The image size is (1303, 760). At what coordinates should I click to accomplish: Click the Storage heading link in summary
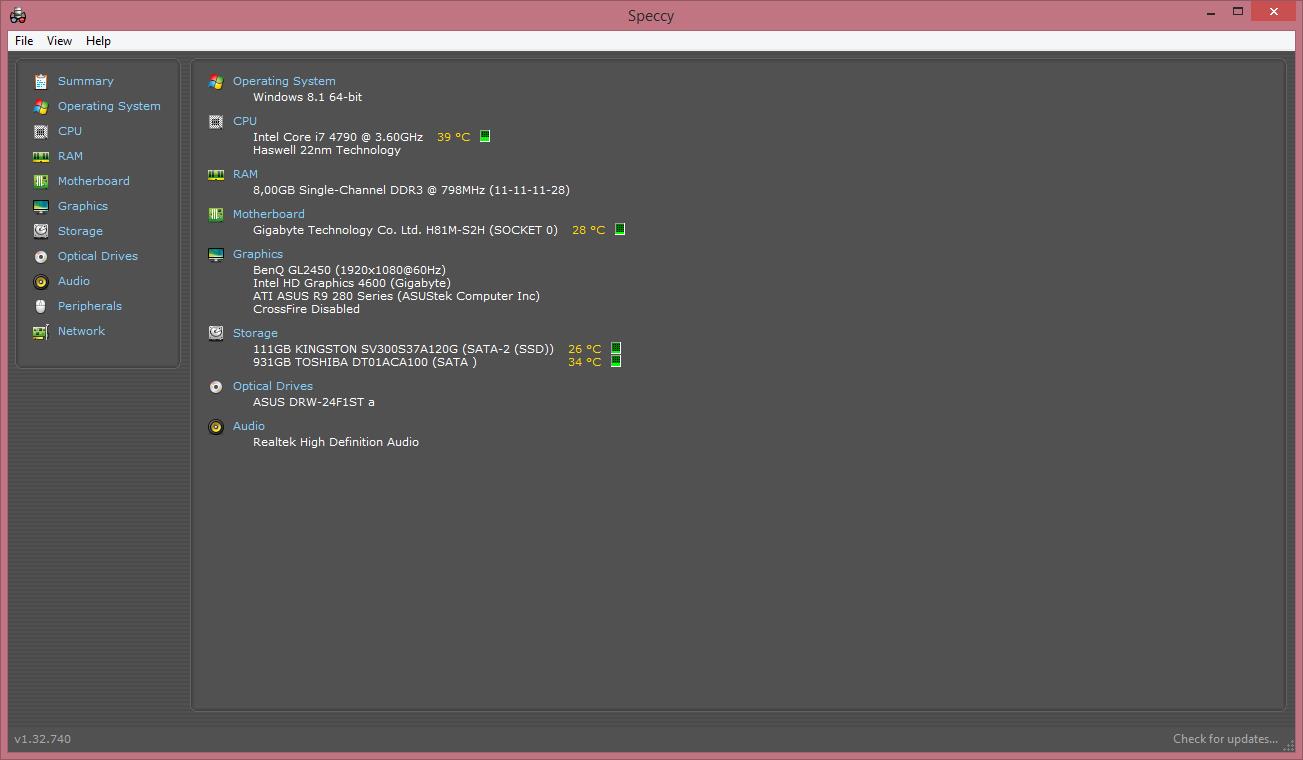coord(255,333)
